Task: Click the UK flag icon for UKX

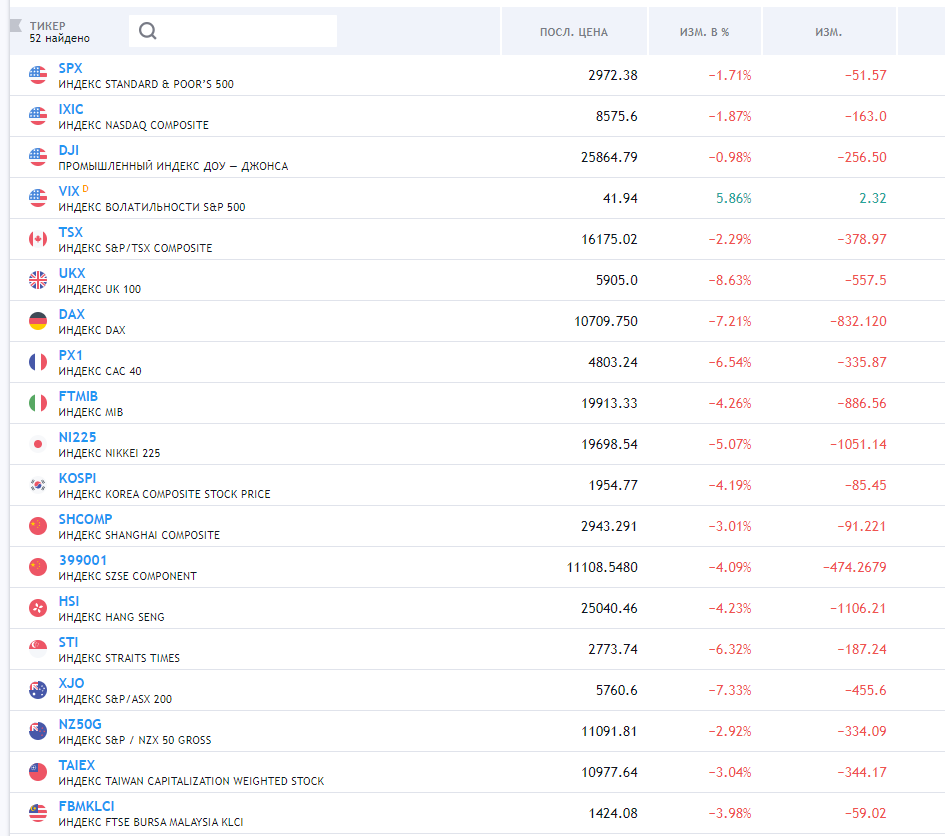Action: [x=38, y=280]
